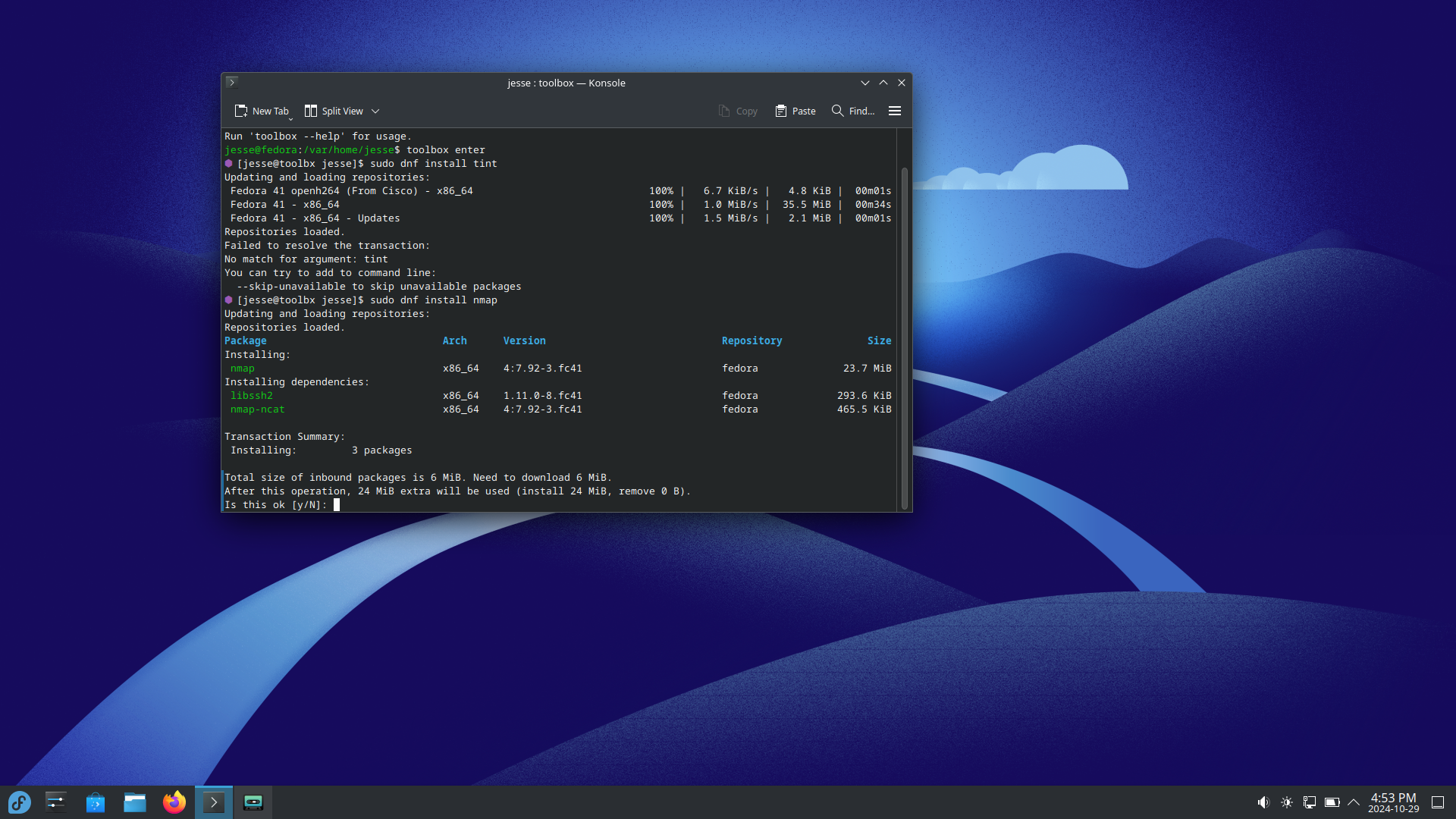The height and width of the screenshot is (819, 1456).
Task: Expand hidden system tray icons
Action: tap(1354, 802)
